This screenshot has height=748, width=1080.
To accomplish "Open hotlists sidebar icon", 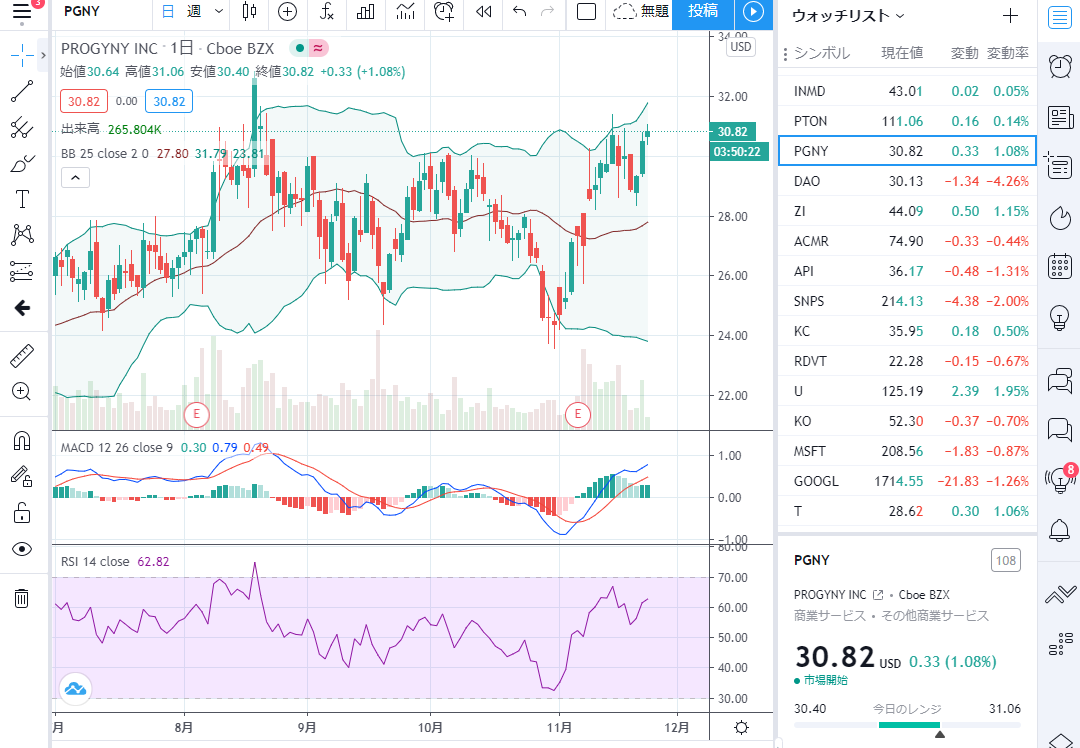I will [x=1059, y=218].
